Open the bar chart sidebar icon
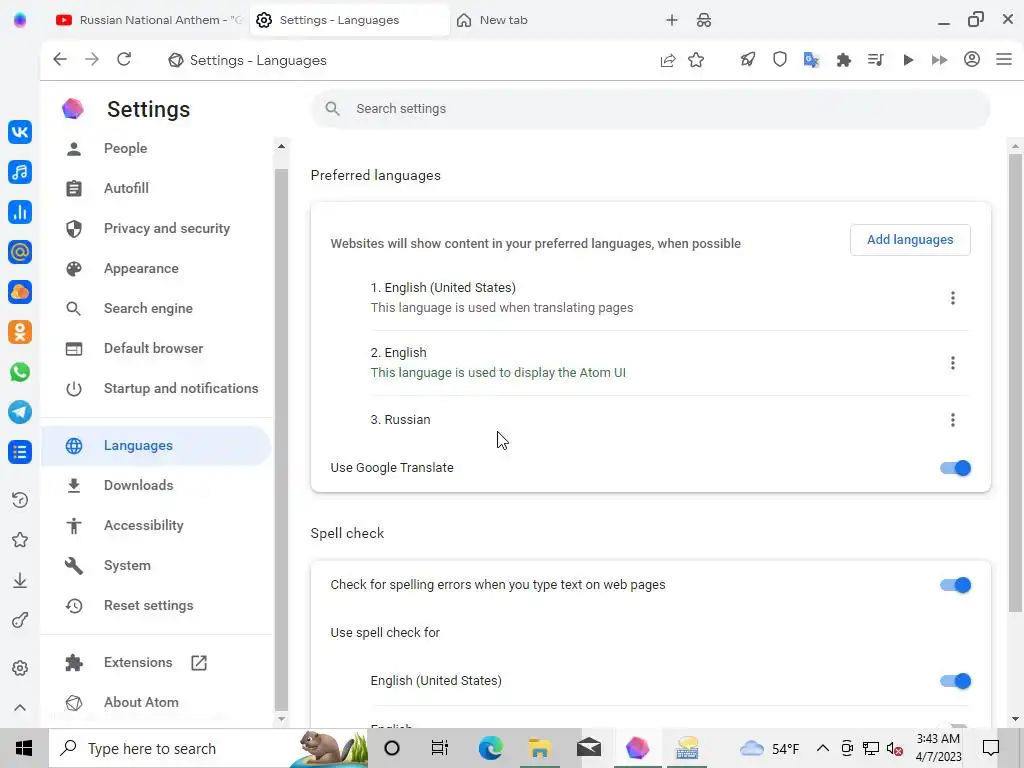The height and width of the screenshot is (768, 1024). (x=20, y=212)
